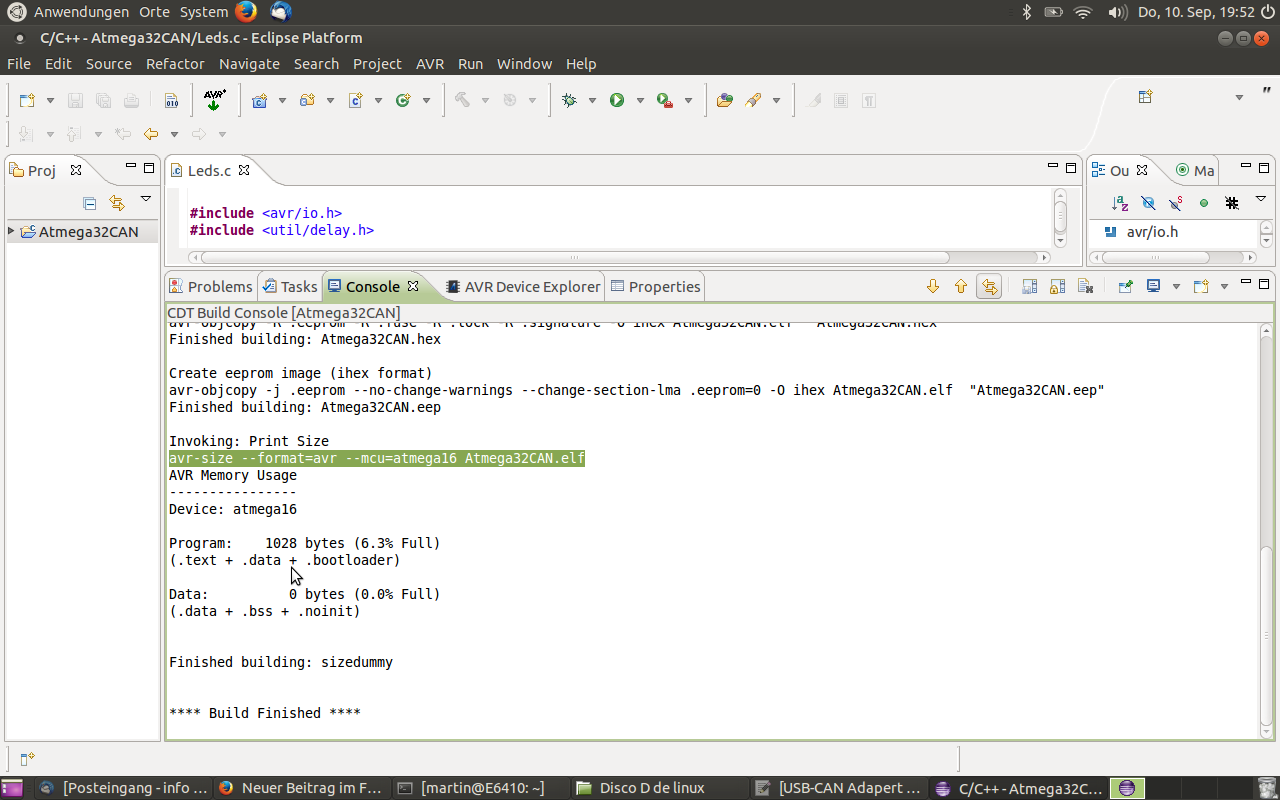Expand the Open Console dropdown arrow
The width and height of the screenshot is (1280, 800).
click(1224, 286)
